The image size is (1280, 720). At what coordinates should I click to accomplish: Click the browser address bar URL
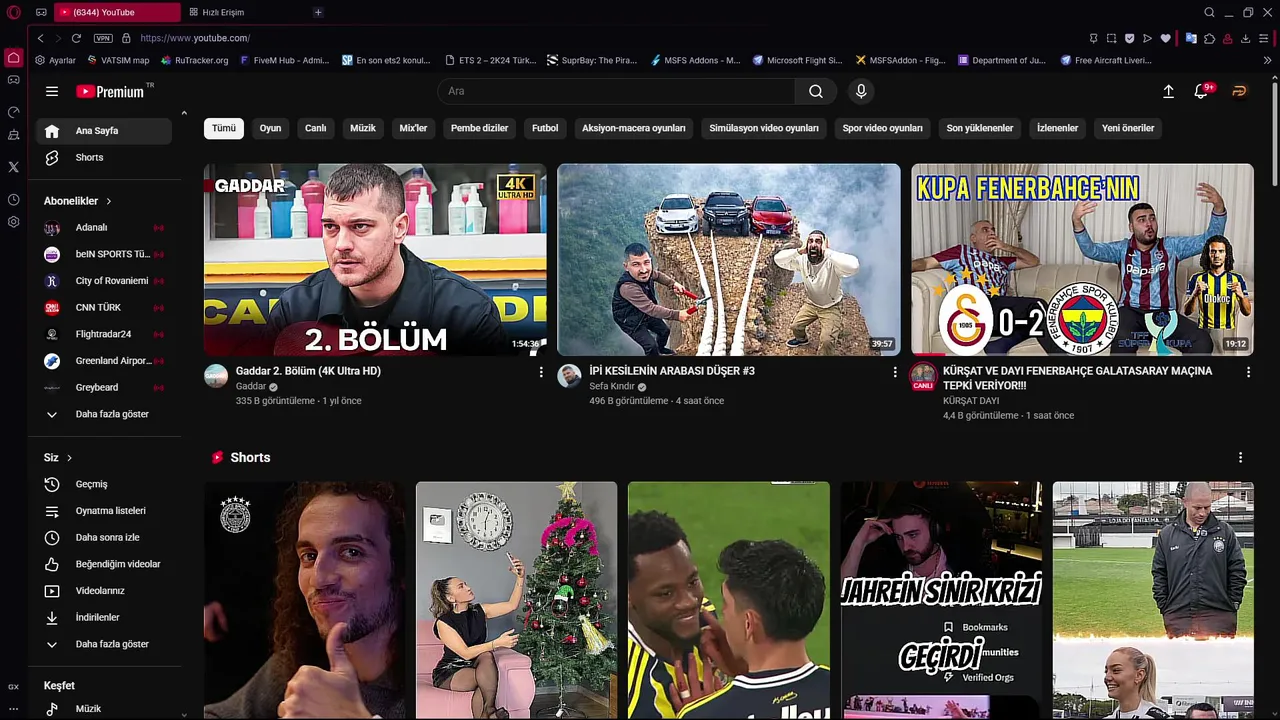(195, 38)
